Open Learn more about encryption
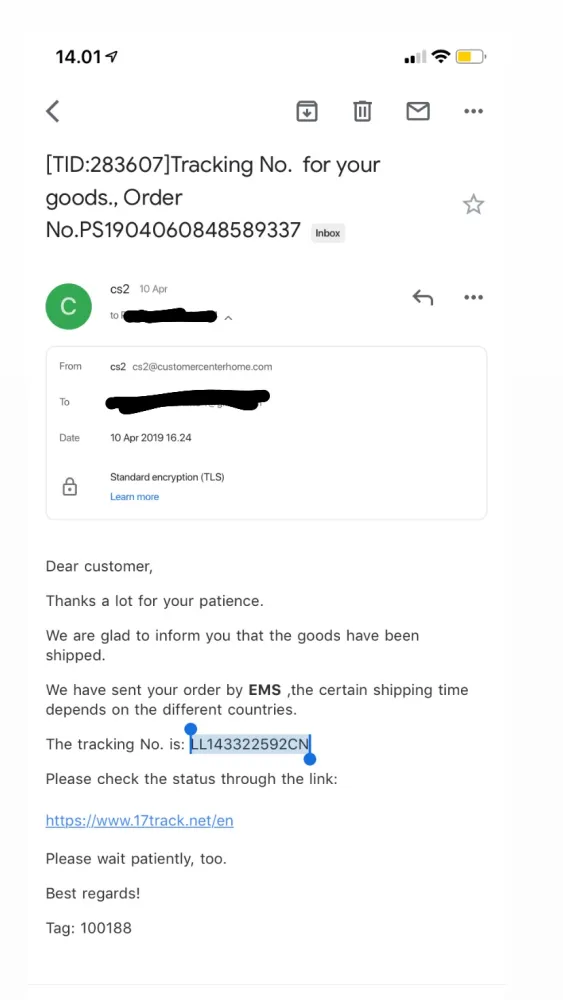The width and height of the screenshot is (563, 1000). (x=135, y=497)
